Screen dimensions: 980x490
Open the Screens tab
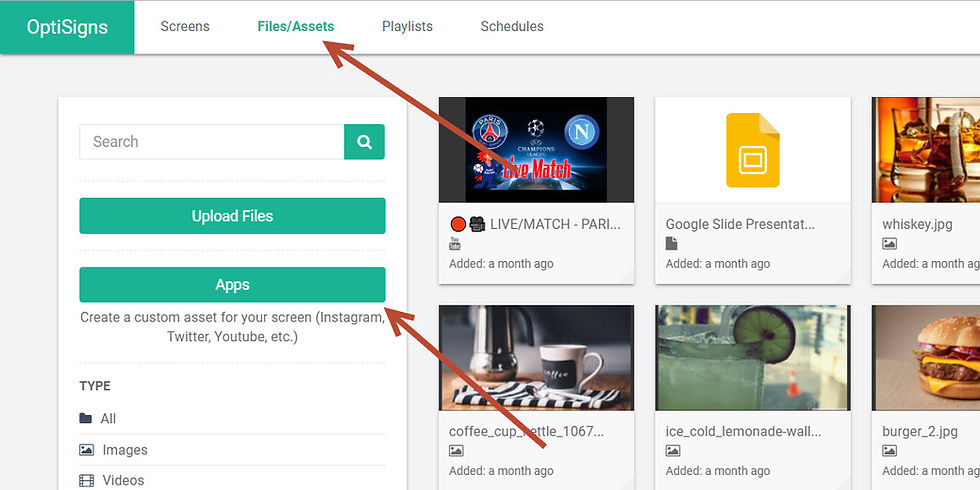185,27
